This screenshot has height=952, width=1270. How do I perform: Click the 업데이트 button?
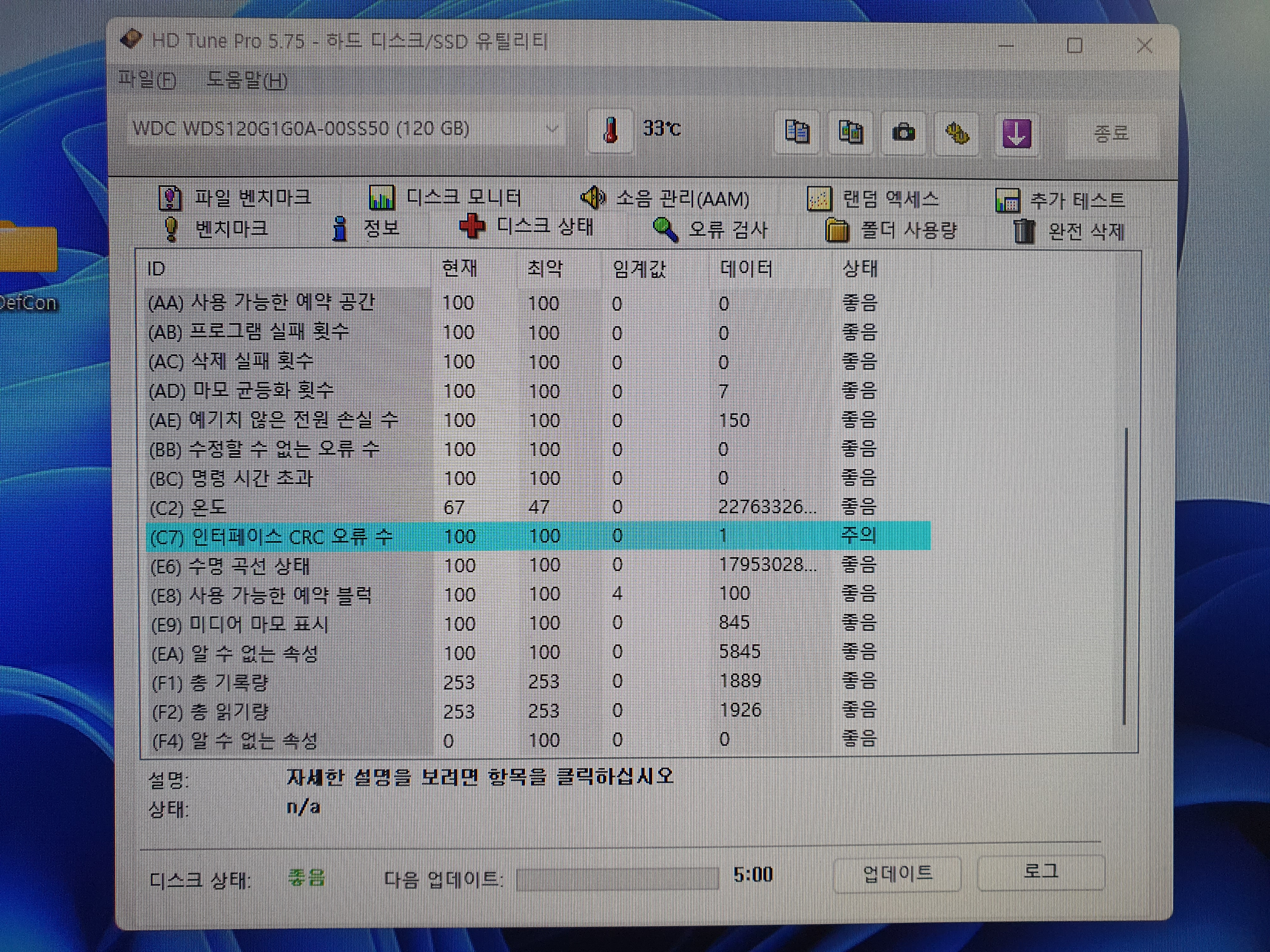tap(897, 874)
